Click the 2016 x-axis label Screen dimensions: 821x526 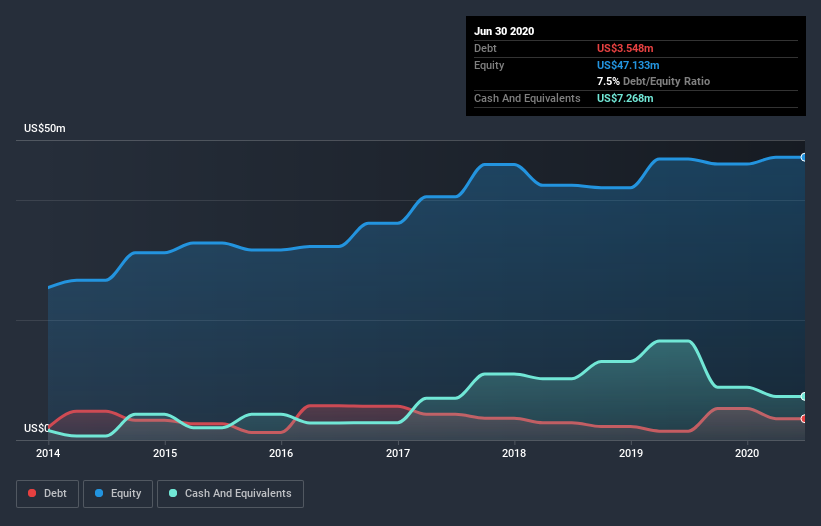click(x=281, y=453)
